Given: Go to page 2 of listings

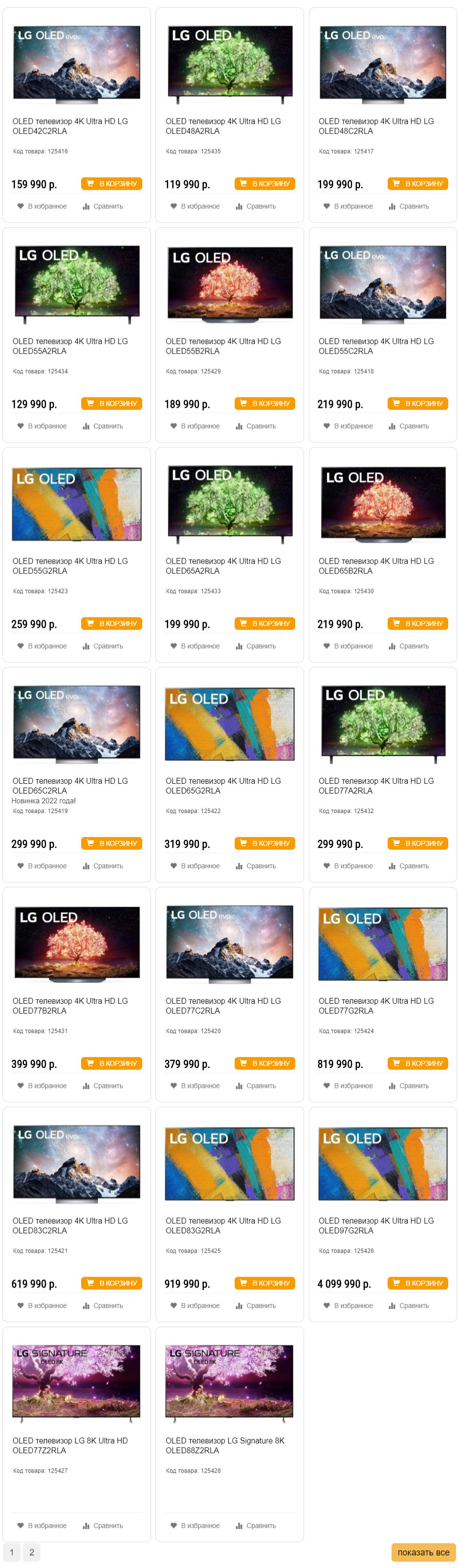Looking at the screenshot, I should click(x=32, y=1551).
